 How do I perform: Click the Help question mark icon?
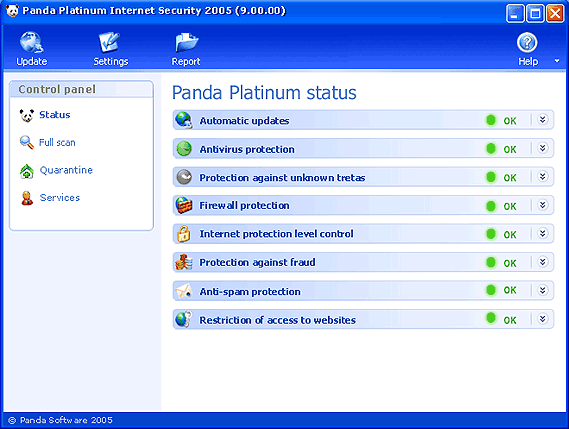coord(527,42)
